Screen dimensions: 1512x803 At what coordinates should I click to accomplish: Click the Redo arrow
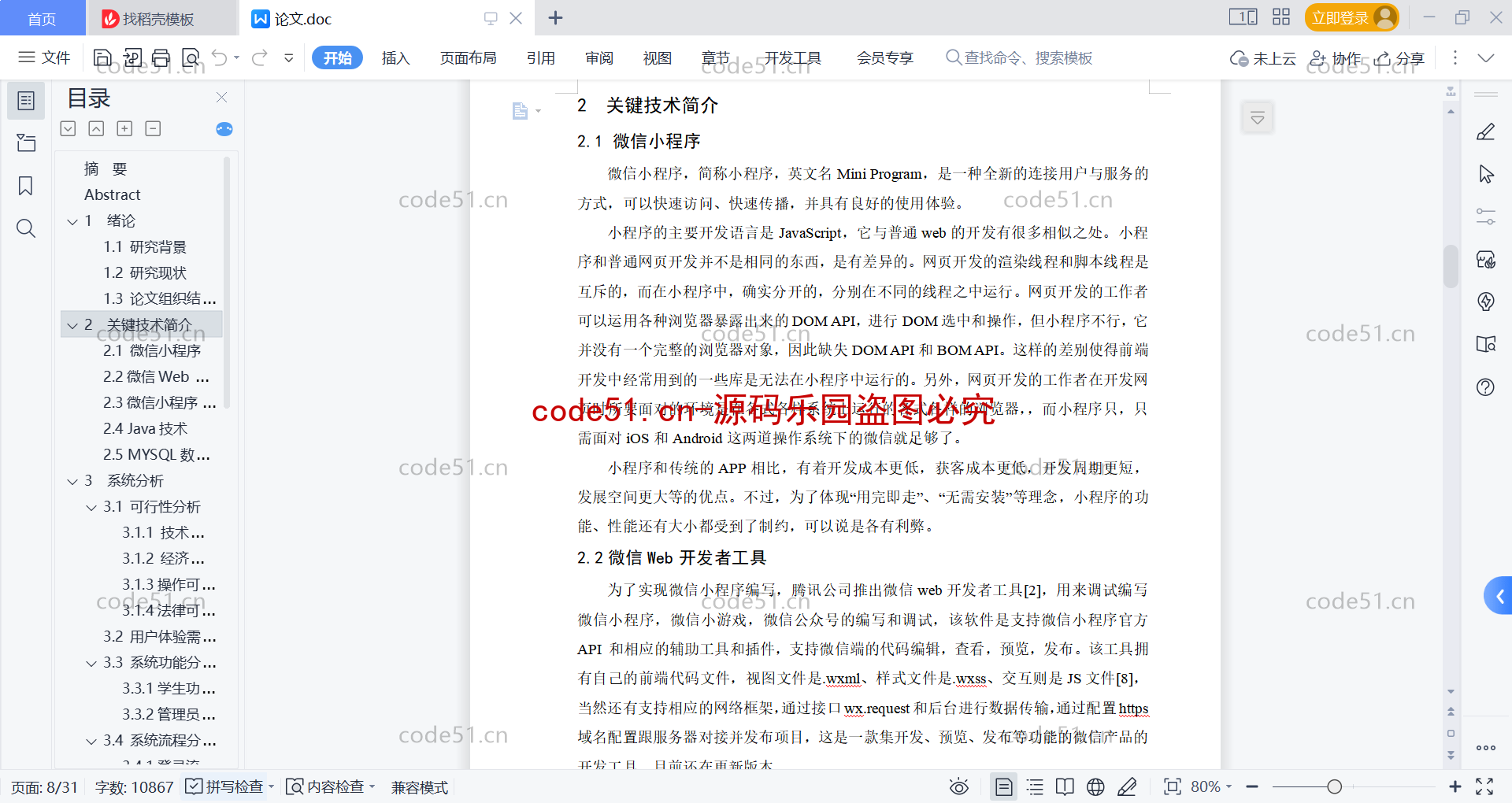pos(259,57)
